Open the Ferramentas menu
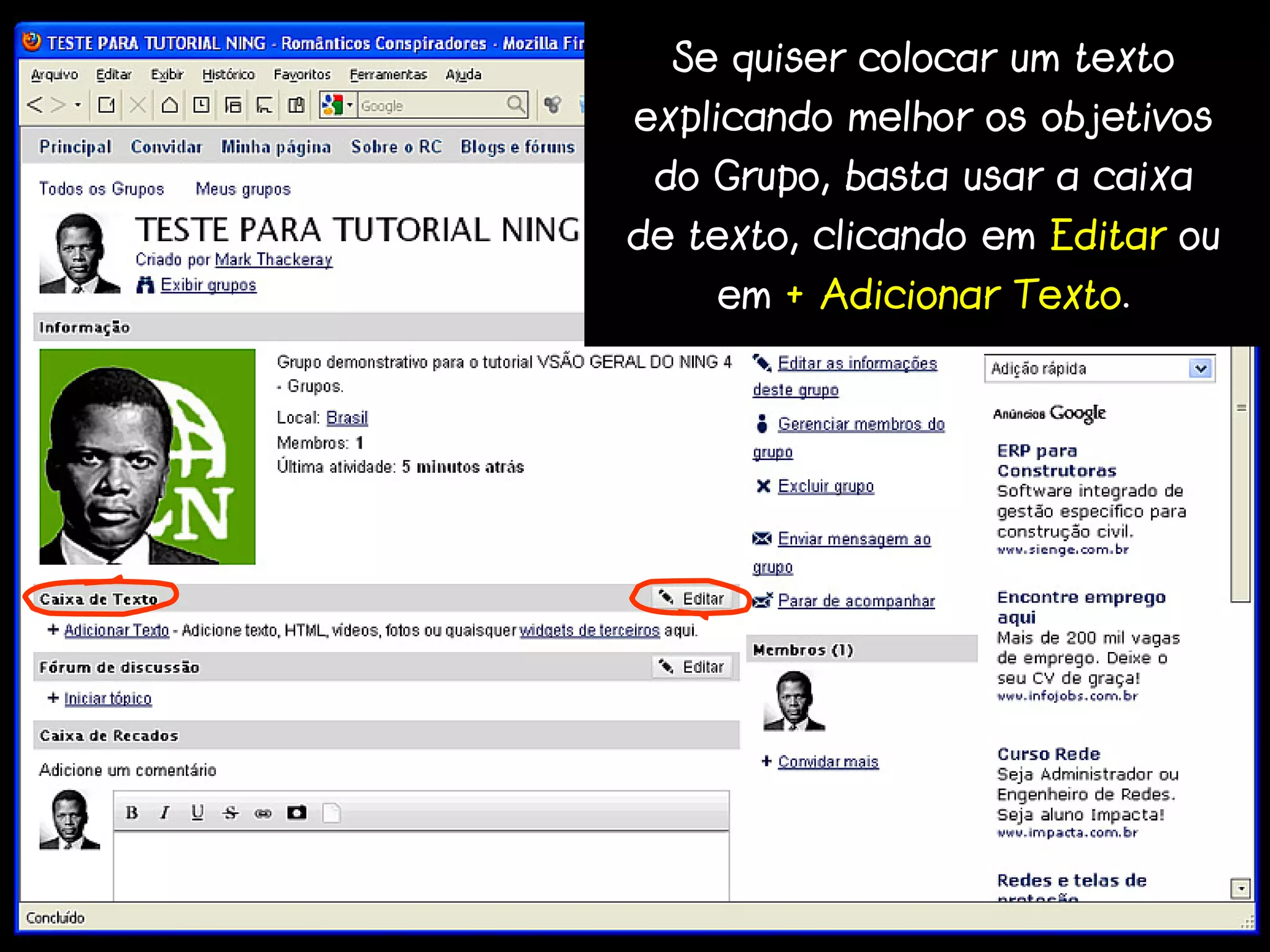 pyautogui.click(x=388, y=74)
